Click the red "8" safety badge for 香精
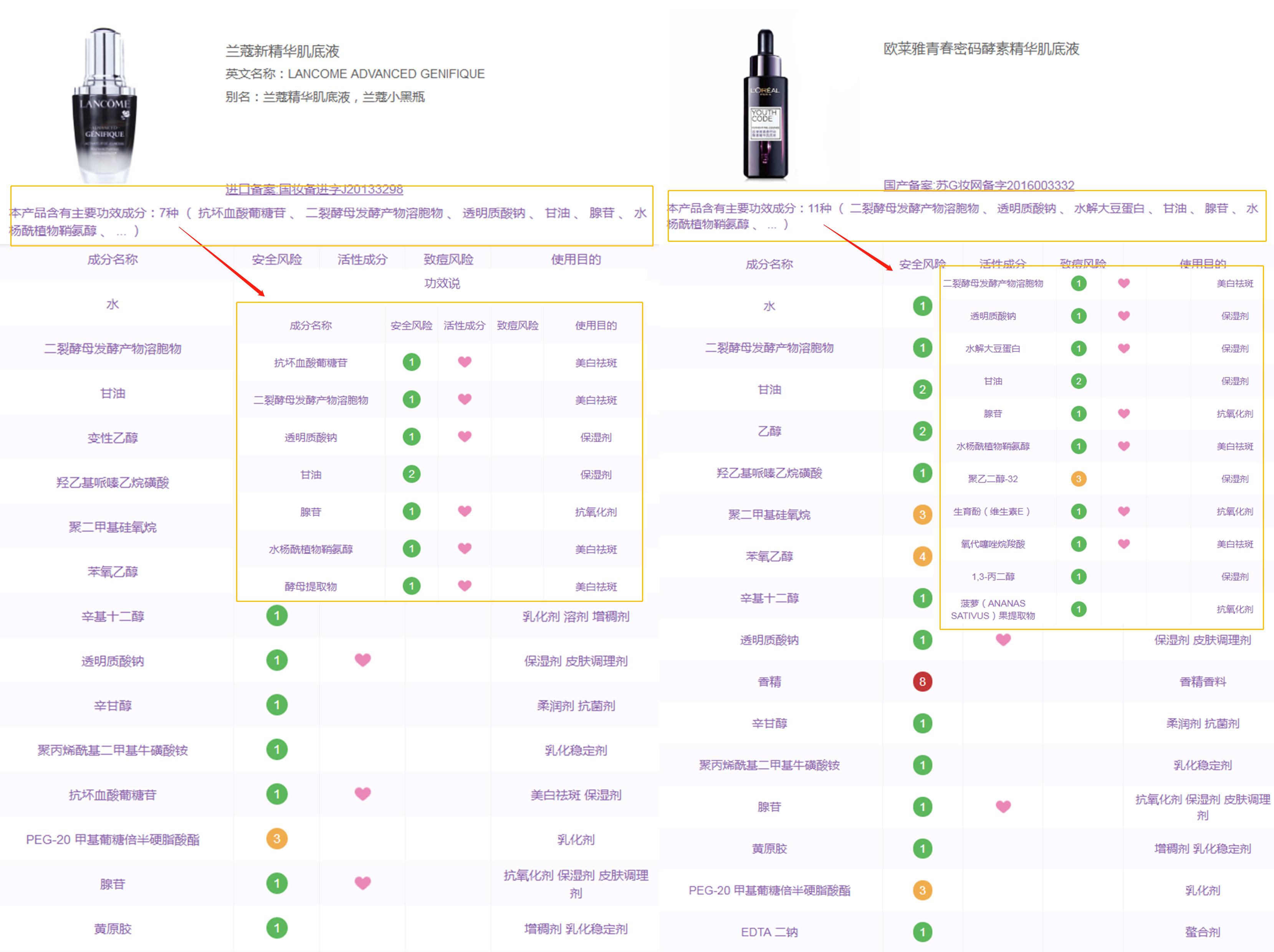The width and height of the screenshot is (1274, 952). 922,681
